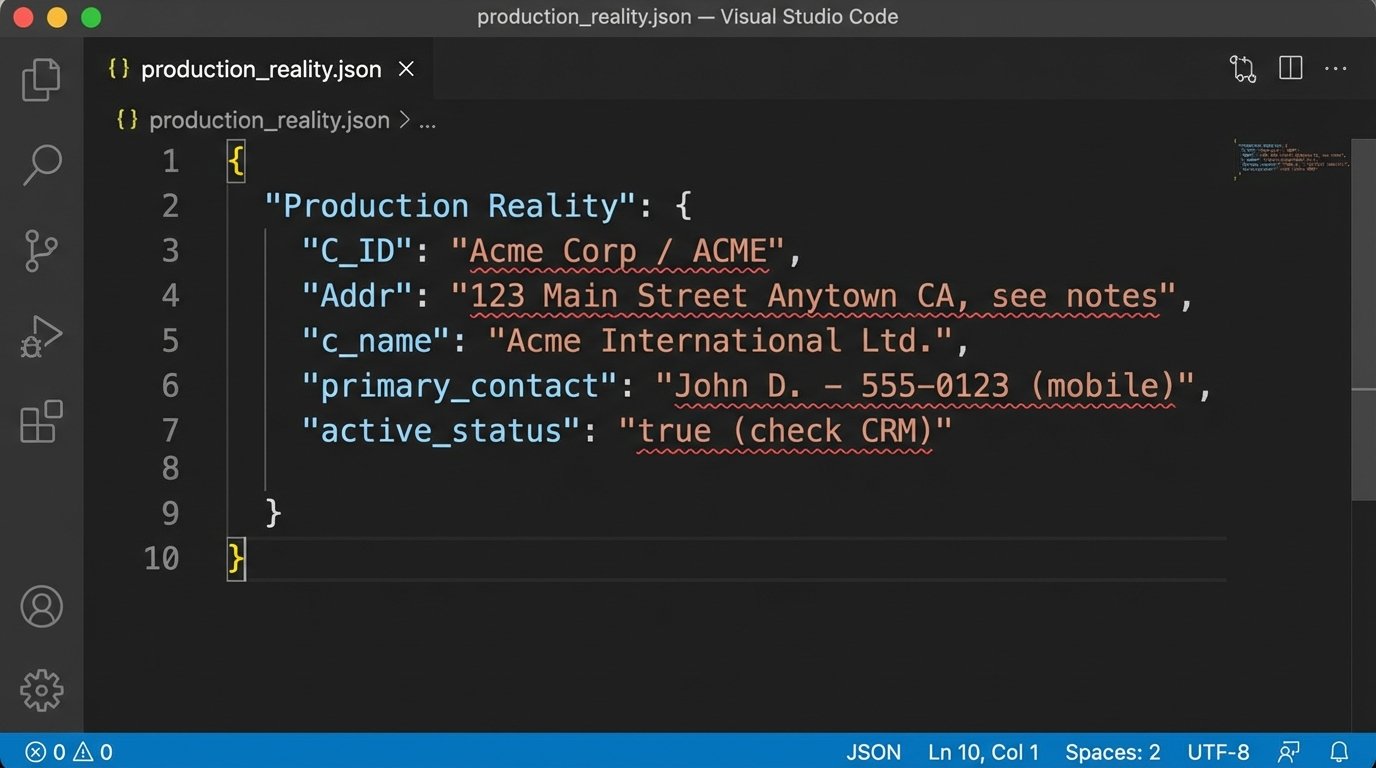Click production_reality.json in the breadcrumb
Viewport: 1376px width, 768px height.
coord(268,120)
